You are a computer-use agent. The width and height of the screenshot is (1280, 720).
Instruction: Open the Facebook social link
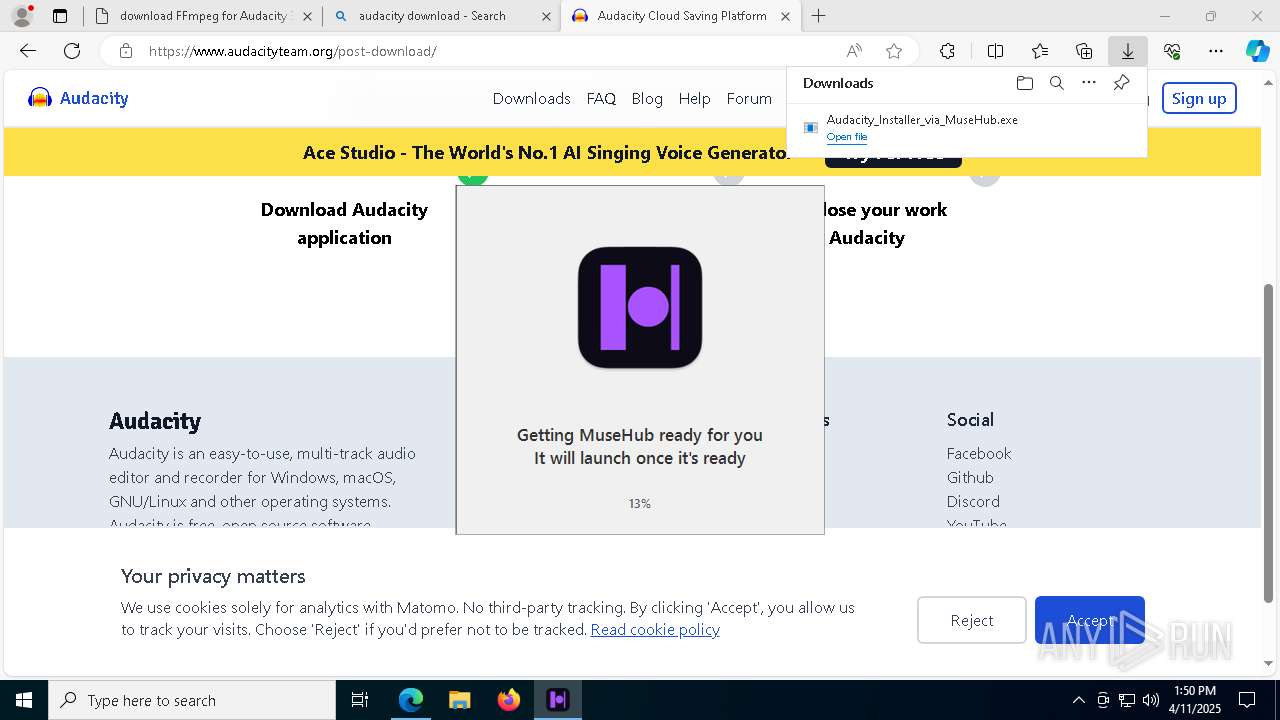pos(979,453)
